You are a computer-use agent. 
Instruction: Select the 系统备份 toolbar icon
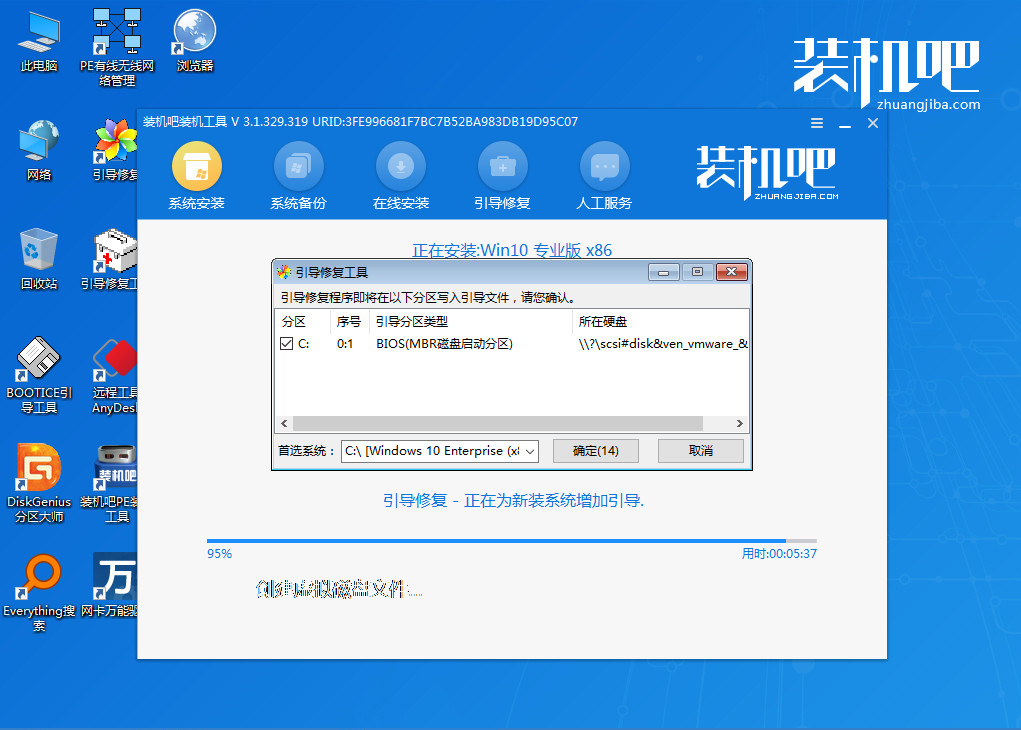(x=298, y=167)
